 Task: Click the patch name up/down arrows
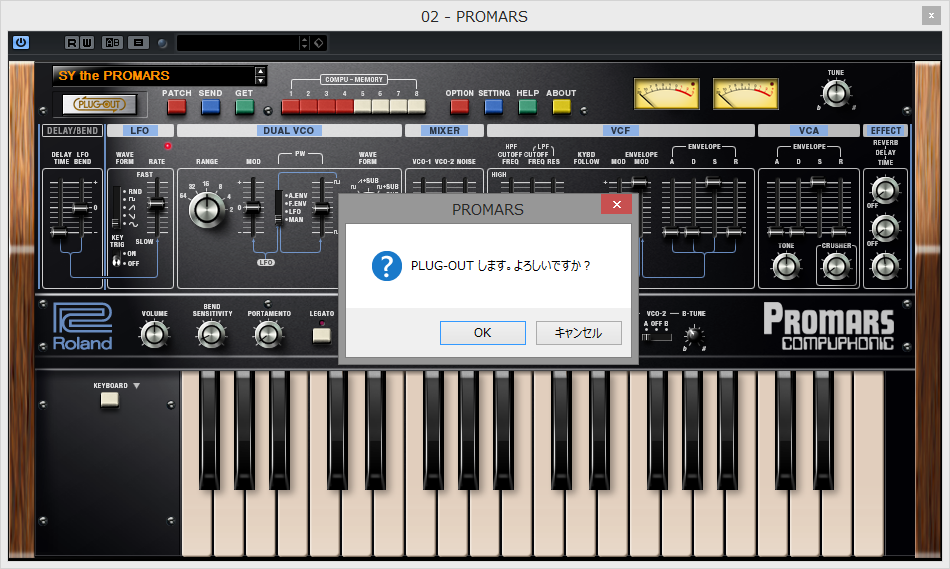(261, 76)
